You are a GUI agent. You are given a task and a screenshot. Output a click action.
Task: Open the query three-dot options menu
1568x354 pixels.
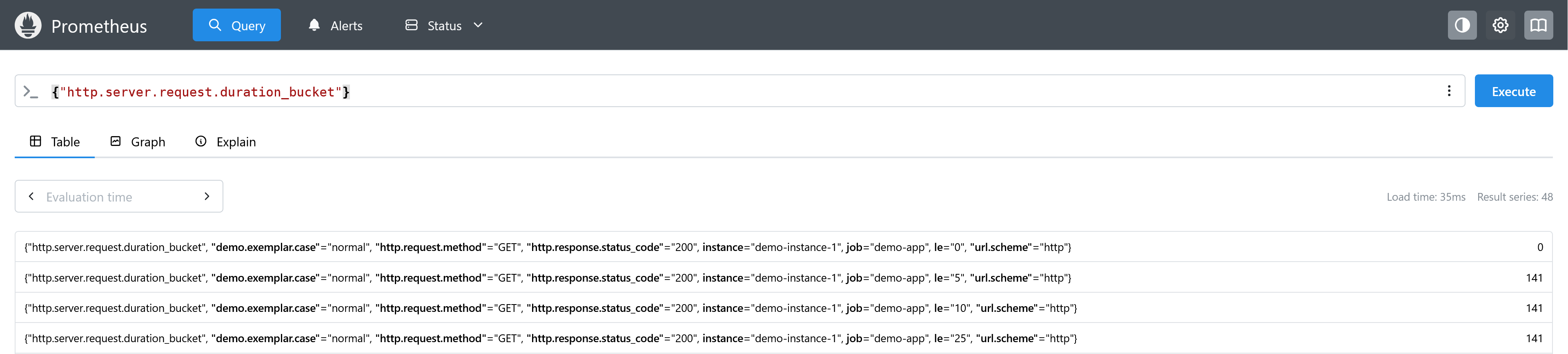[1449, 91]
